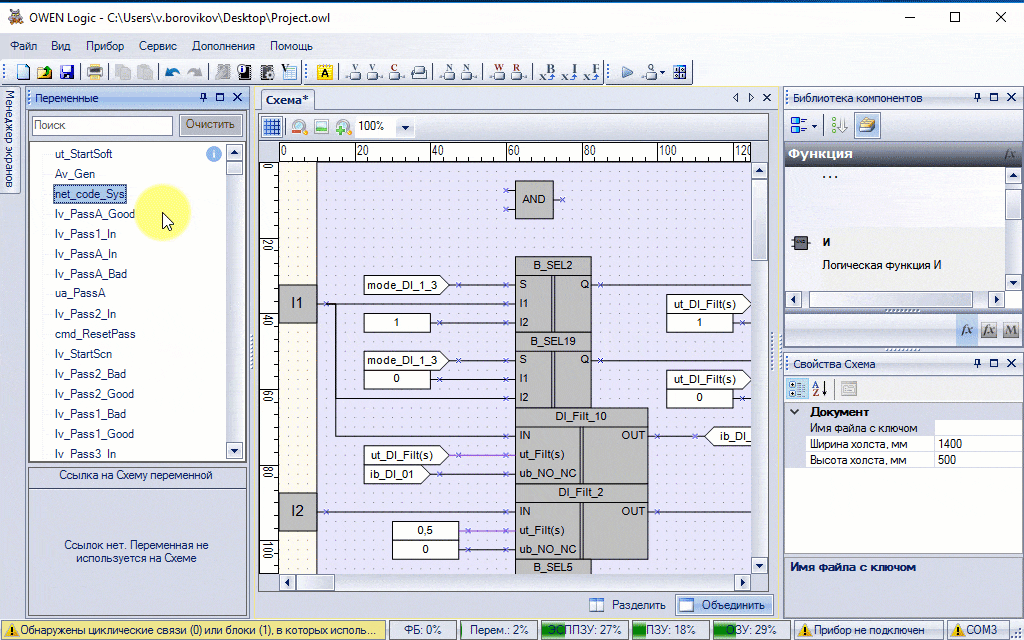
Task: Click the Save project toolbar icon
Action: pos(67,72)
